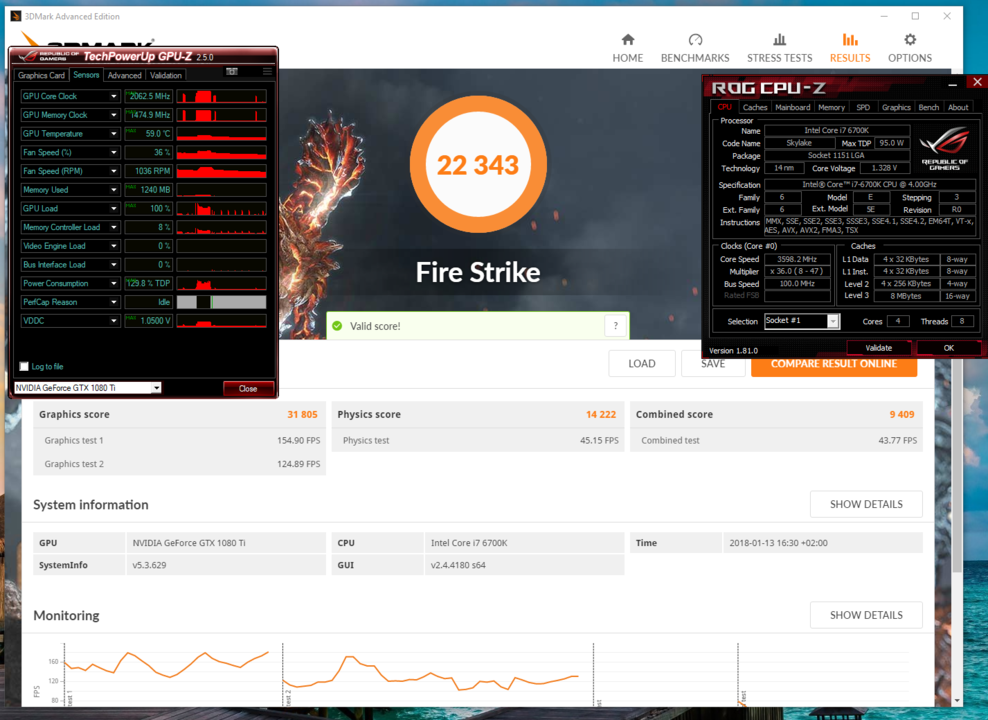Viewport: 988px width, 720px height.
Task: Open the NVIDIA GeForce GTX 1080 Ti selector
Action: [x=88, y=388]
